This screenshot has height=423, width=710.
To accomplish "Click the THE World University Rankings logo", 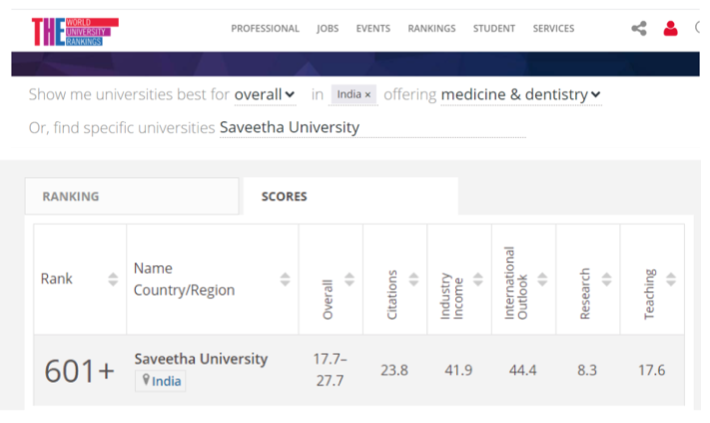I will 74,30.
